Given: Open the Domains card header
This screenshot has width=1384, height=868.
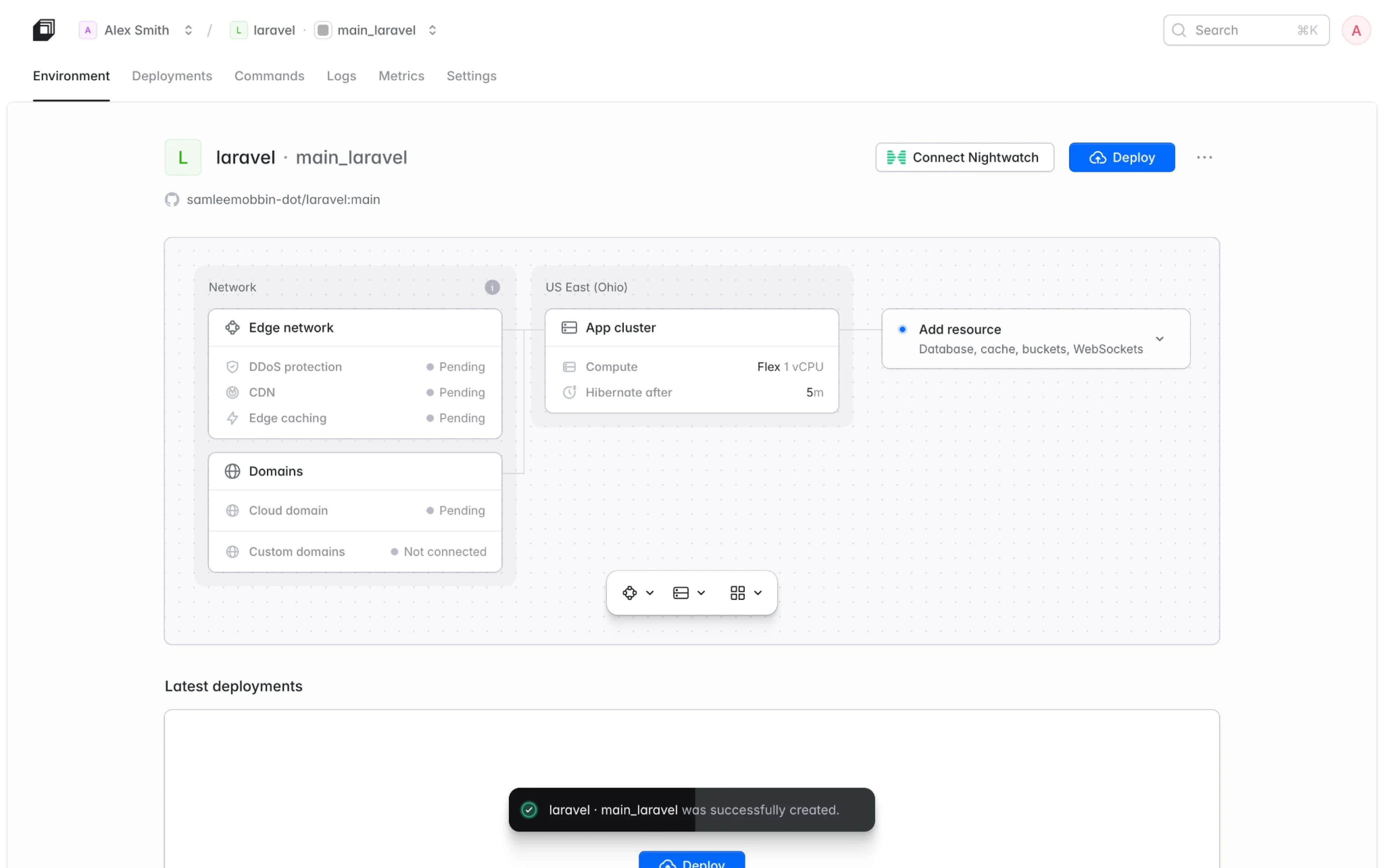Looking at the screenshot, I should (x=355, y=471).
